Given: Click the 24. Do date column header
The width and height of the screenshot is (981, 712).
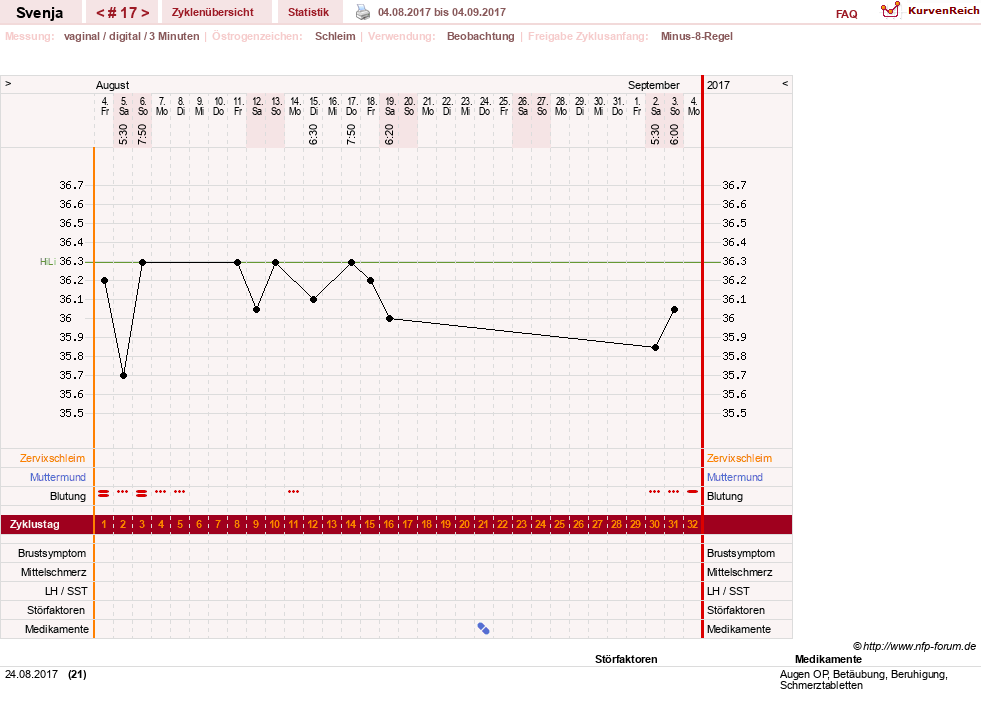Looking at the screenshot, I should click(x=485, y=106).
